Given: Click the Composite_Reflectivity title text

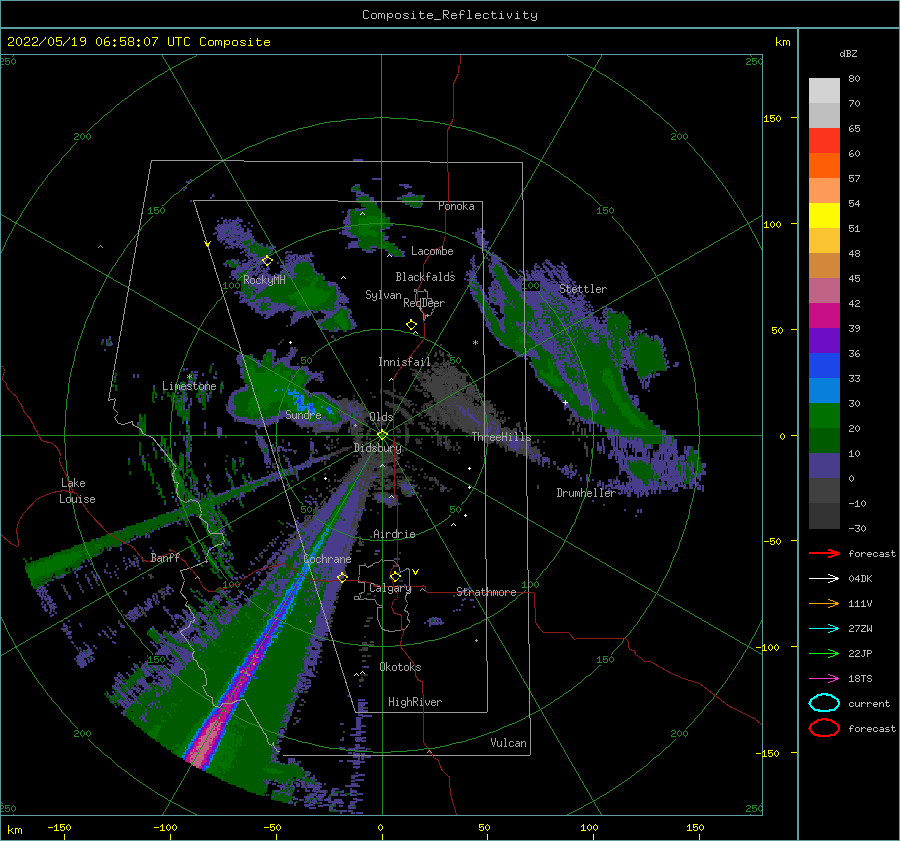Looking at the screenshot, I should pos(450,15).
